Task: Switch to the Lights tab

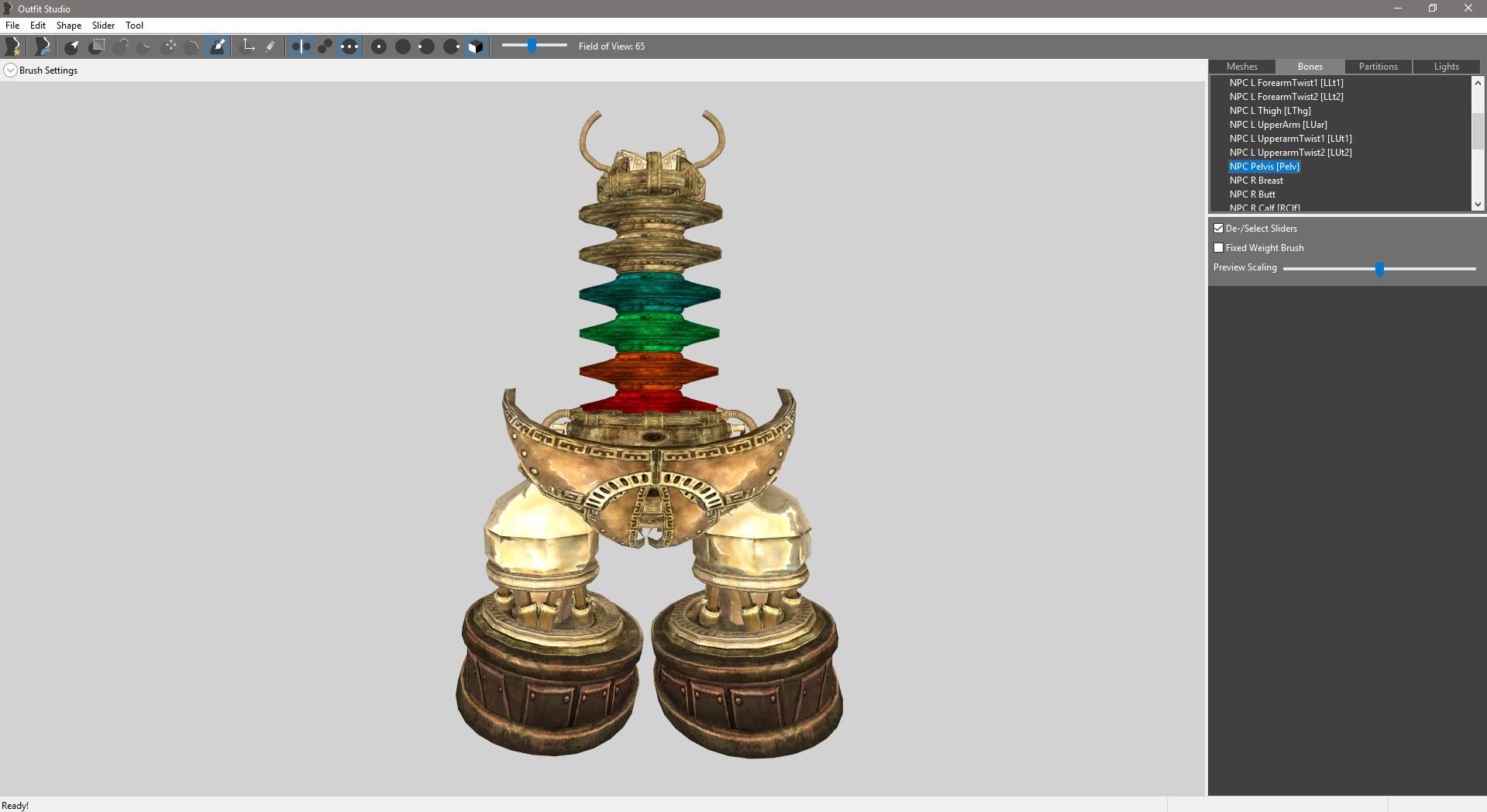Action: click(x=1446, y=67)
